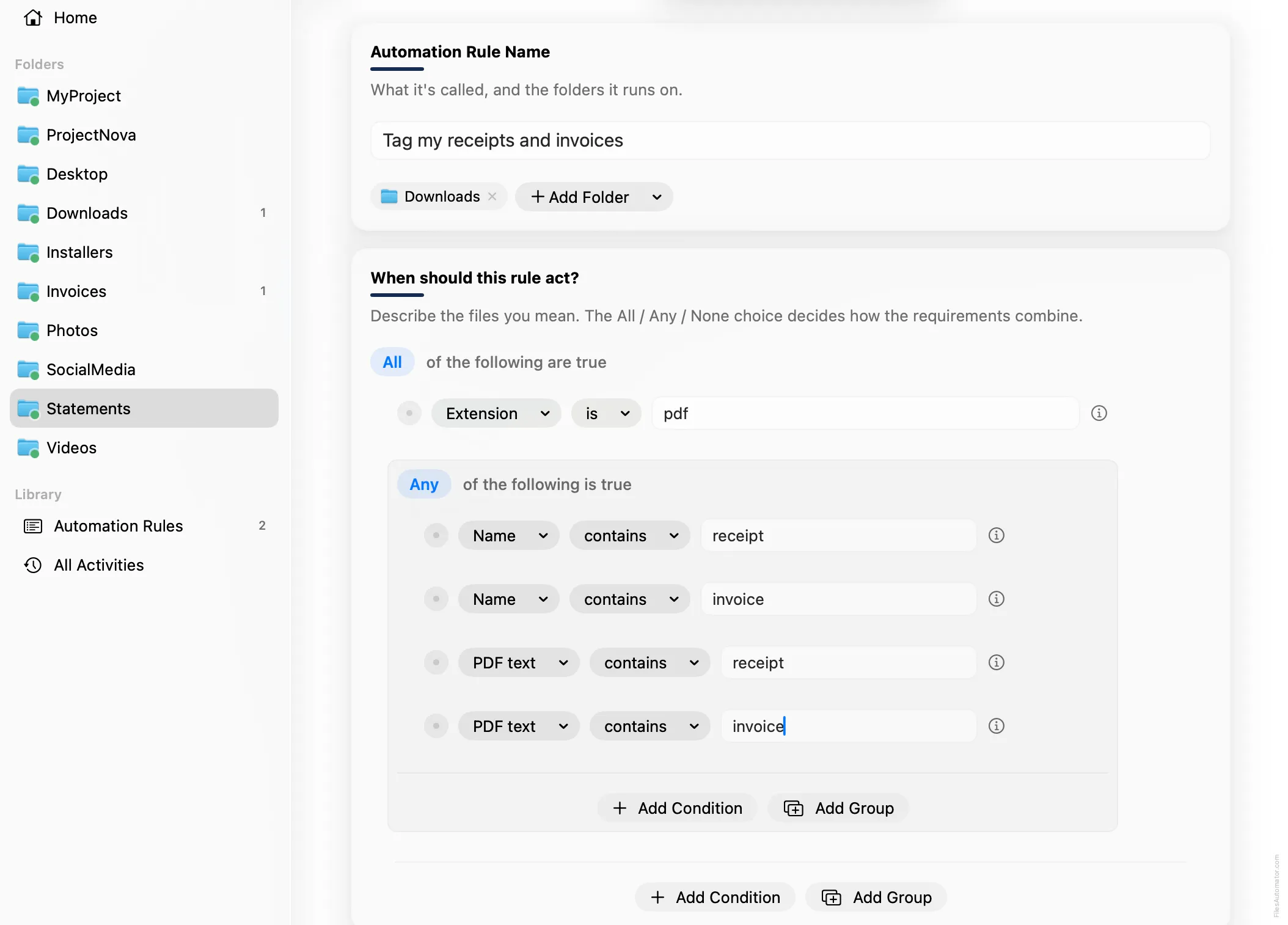Open the SocialMedia folder
This screenshot has height=925, width=1288.
tap(144, 370)
